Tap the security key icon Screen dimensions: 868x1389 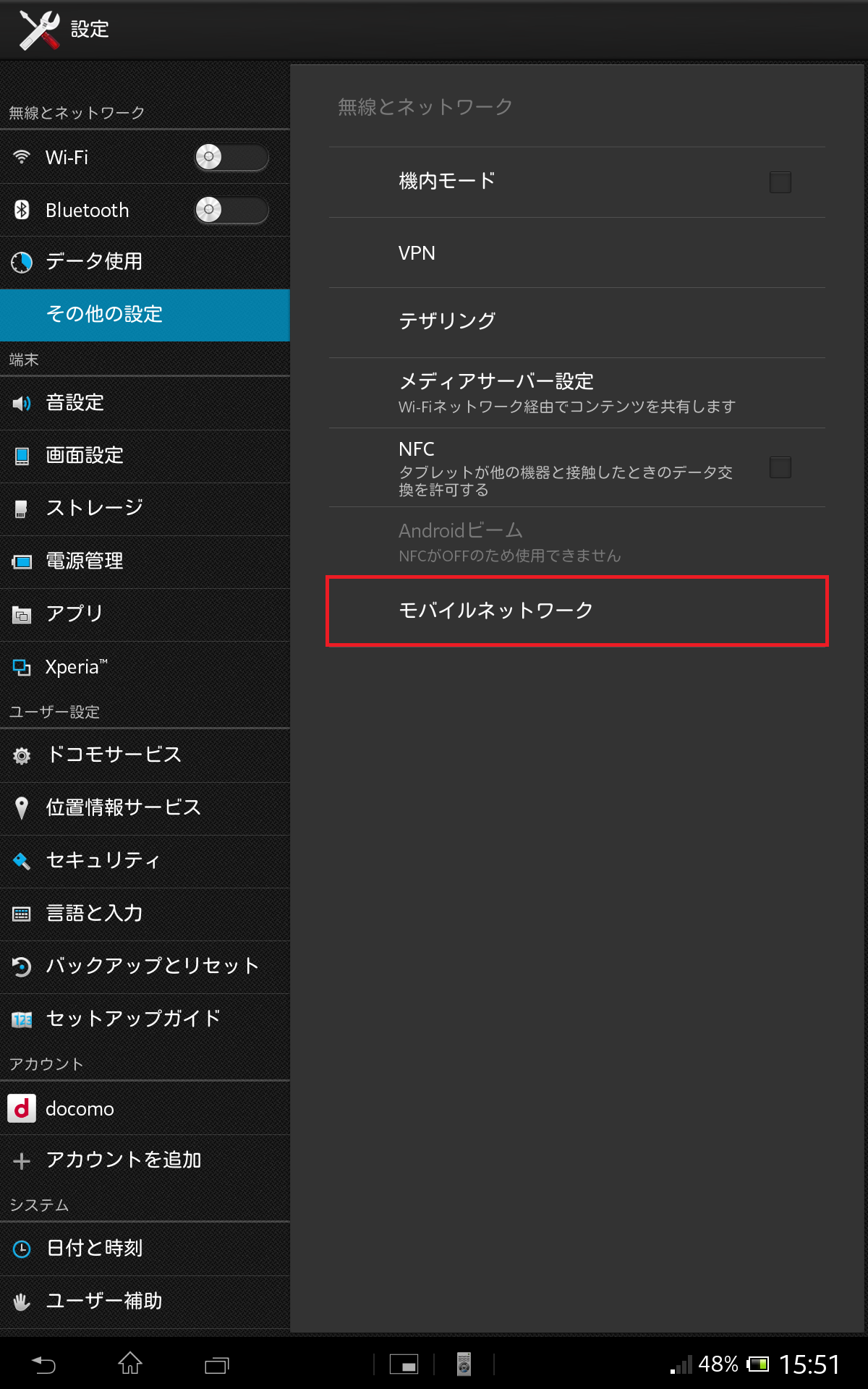point(22,861)
